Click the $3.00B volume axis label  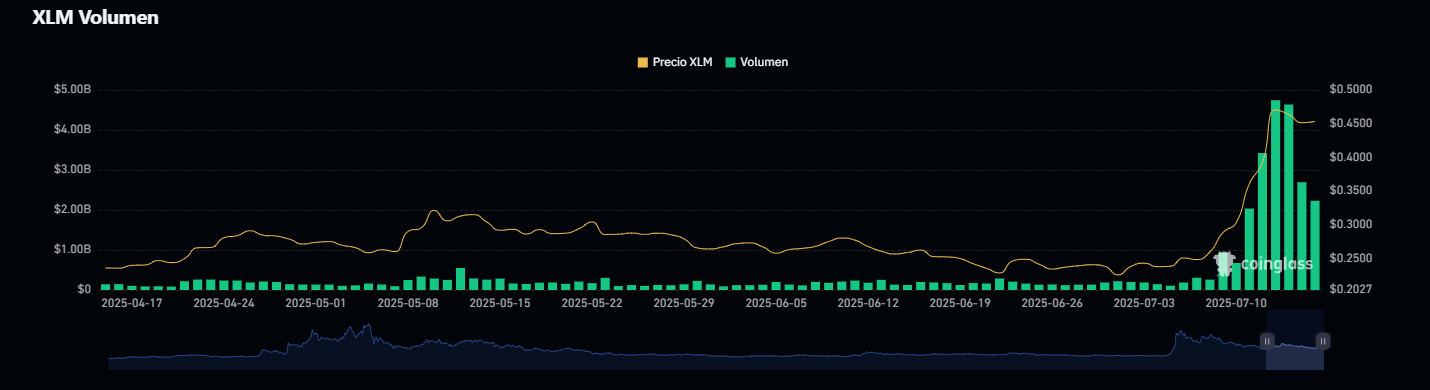click(x=73, y=170)
